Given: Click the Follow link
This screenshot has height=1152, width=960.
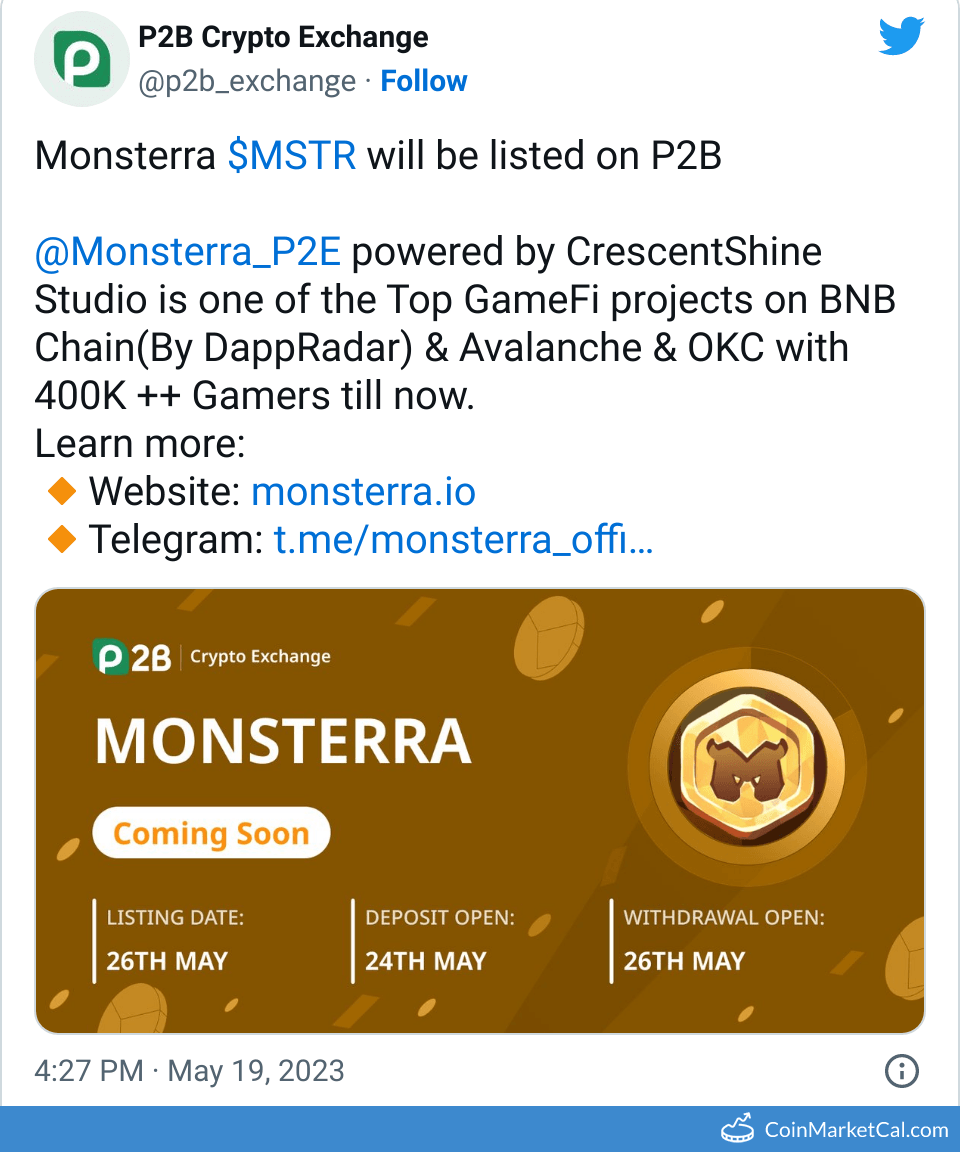Looking at the screenshot, I should pos(424,81).
